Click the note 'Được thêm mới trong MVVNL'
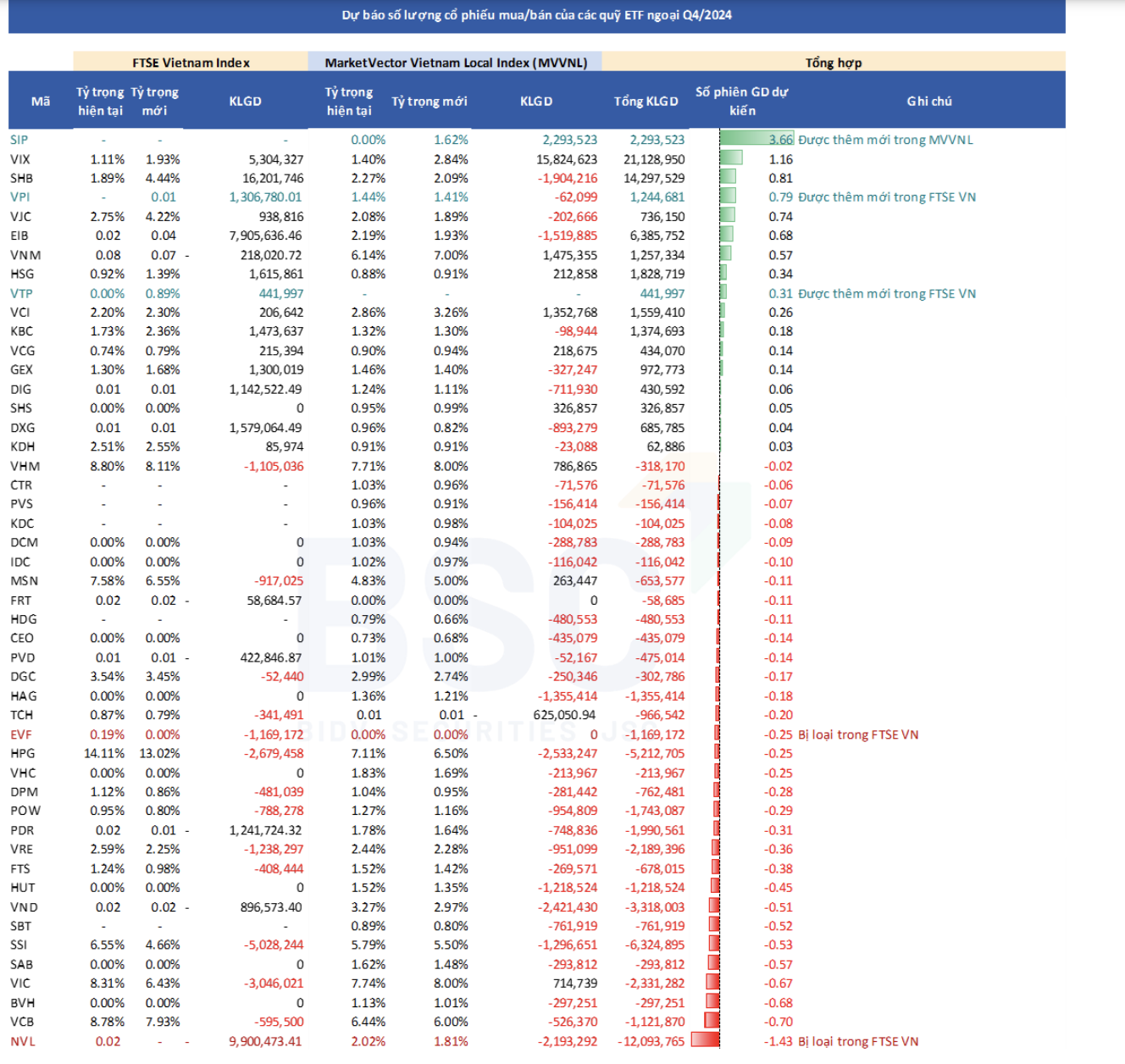 885,140
